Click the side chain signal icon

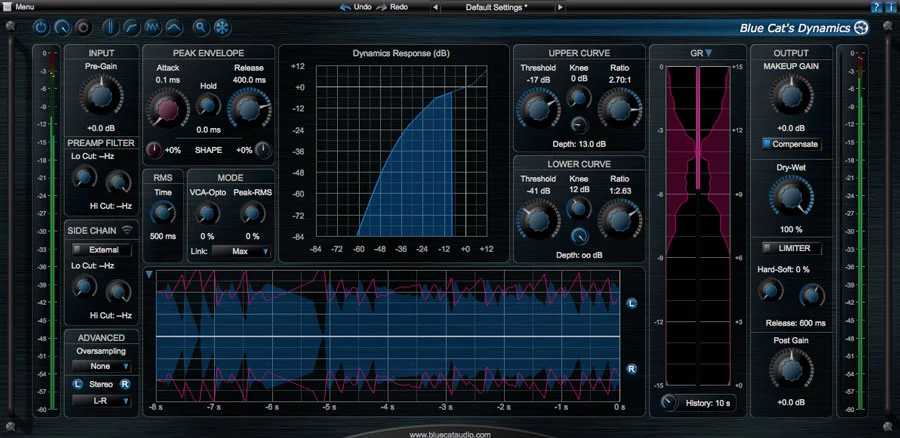pyautogui.click(x=127, y=230)
